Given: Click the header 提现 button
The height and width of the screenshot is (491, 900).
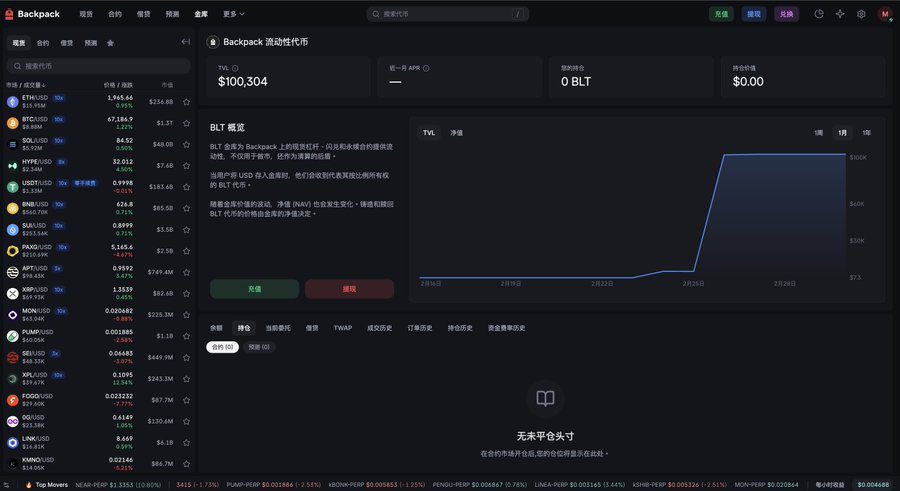Looking at the screenshot, I should [754, 14].
